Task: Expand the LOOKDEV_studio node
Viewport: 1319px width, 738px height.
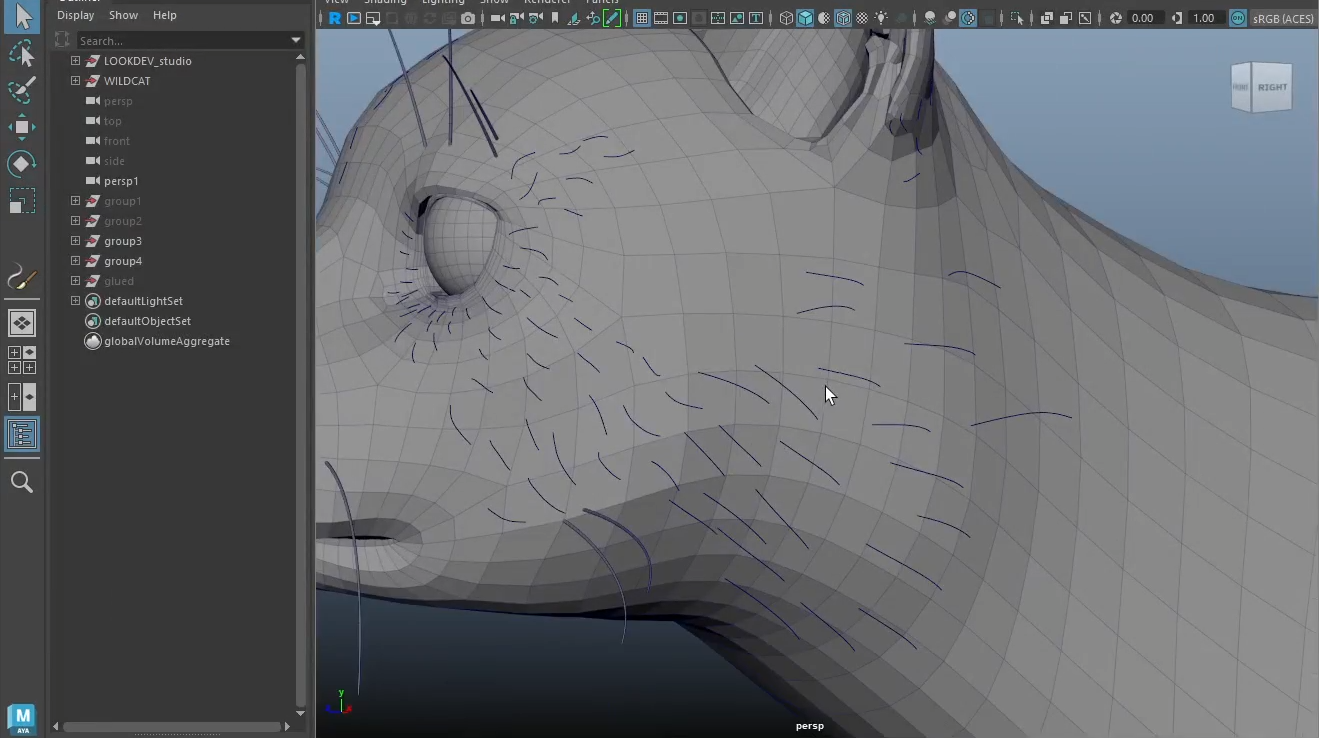Action: click(x=75, y=61)
